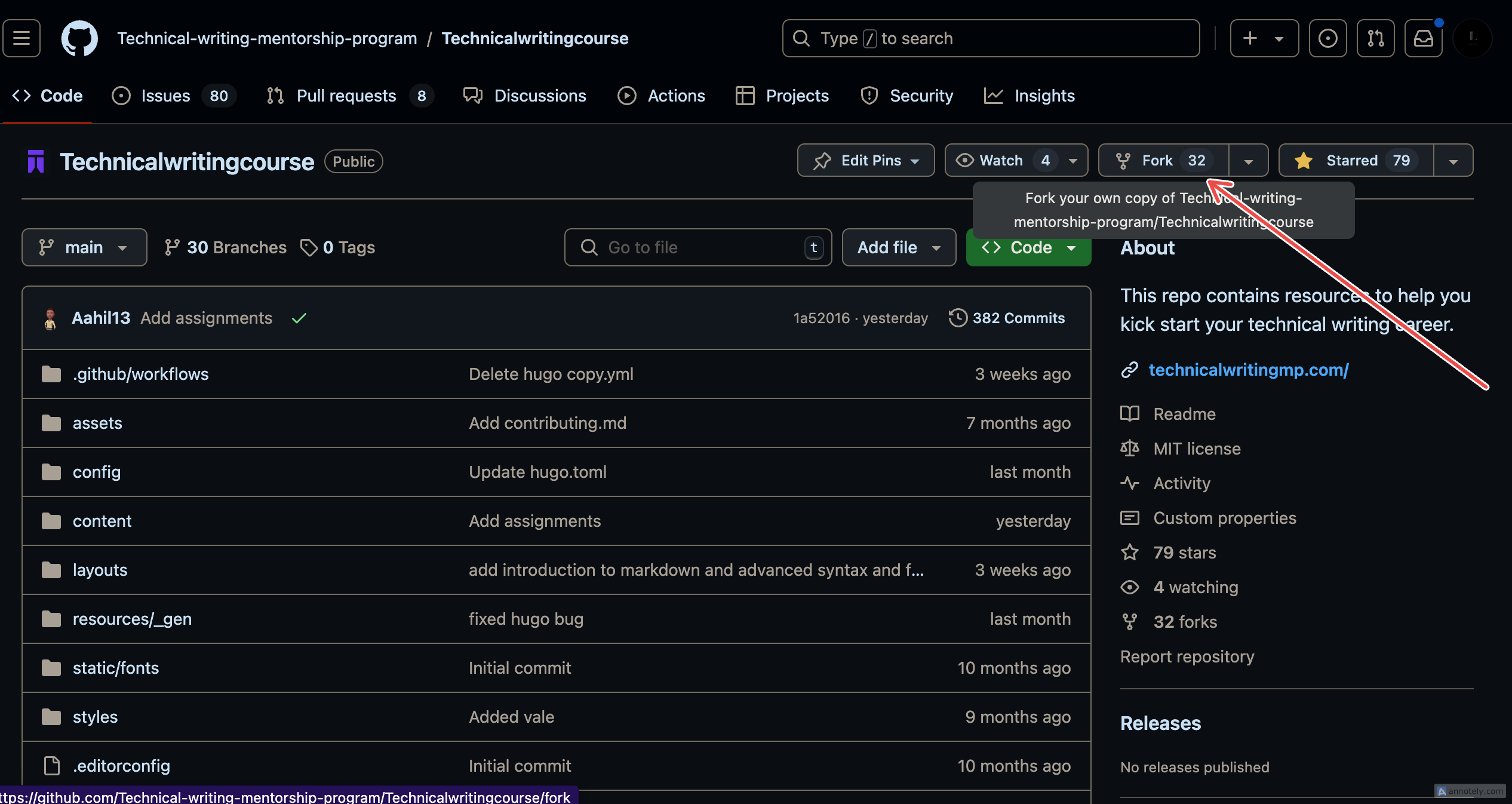Switch to the Code tab
The width and height of the screenshot is (1512, 804).
coord(47,96)
